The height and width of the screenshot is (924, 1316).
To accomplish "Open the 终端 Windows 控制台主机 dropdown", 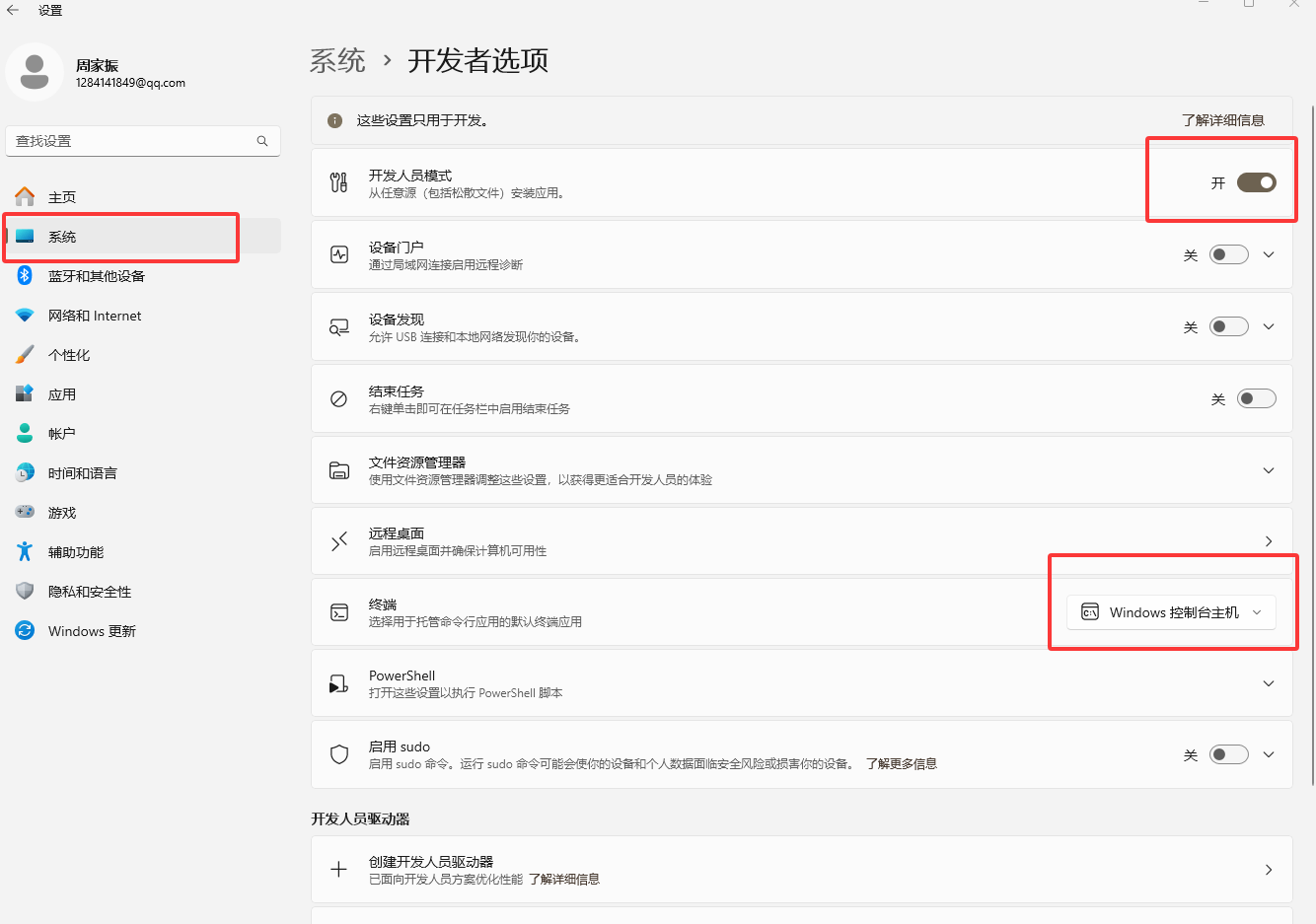I will pyautogui.click(x=1171, y=612).
